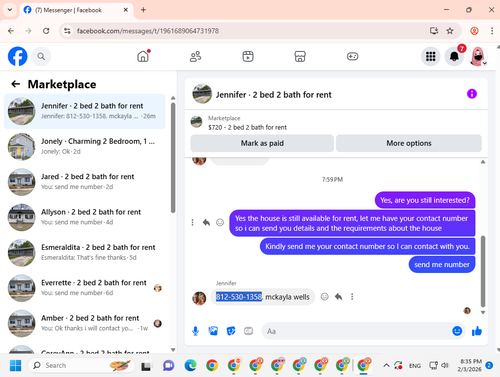Viewport: 500px width, 377px height.
Task: Click the Mark as paid button
Action: [x=262, y=143]
